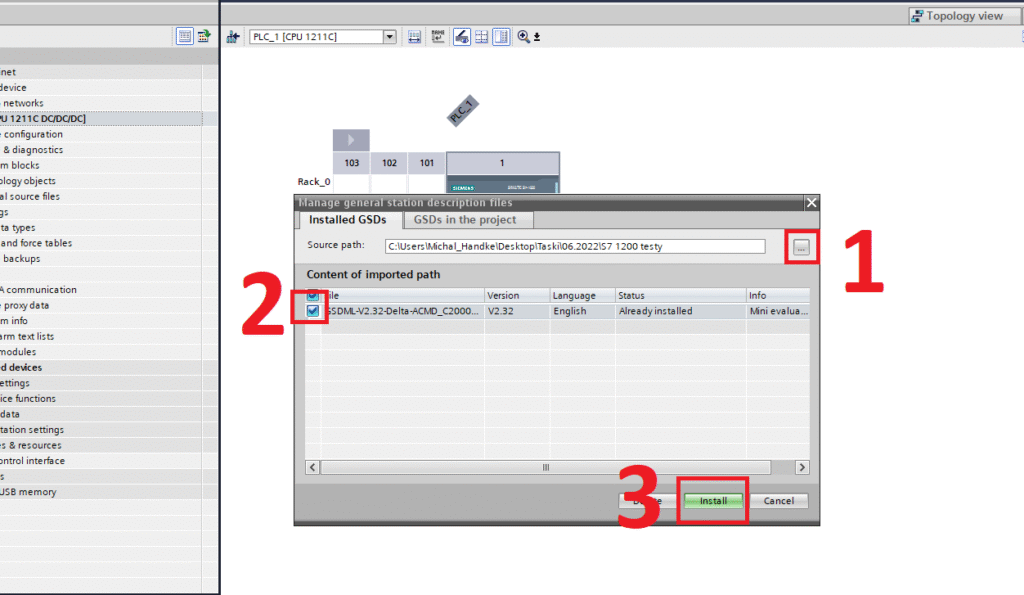This screenshot has height=595, width=1024.
Task: Toggle the module information view toolbar button
Action: [500, 37]
